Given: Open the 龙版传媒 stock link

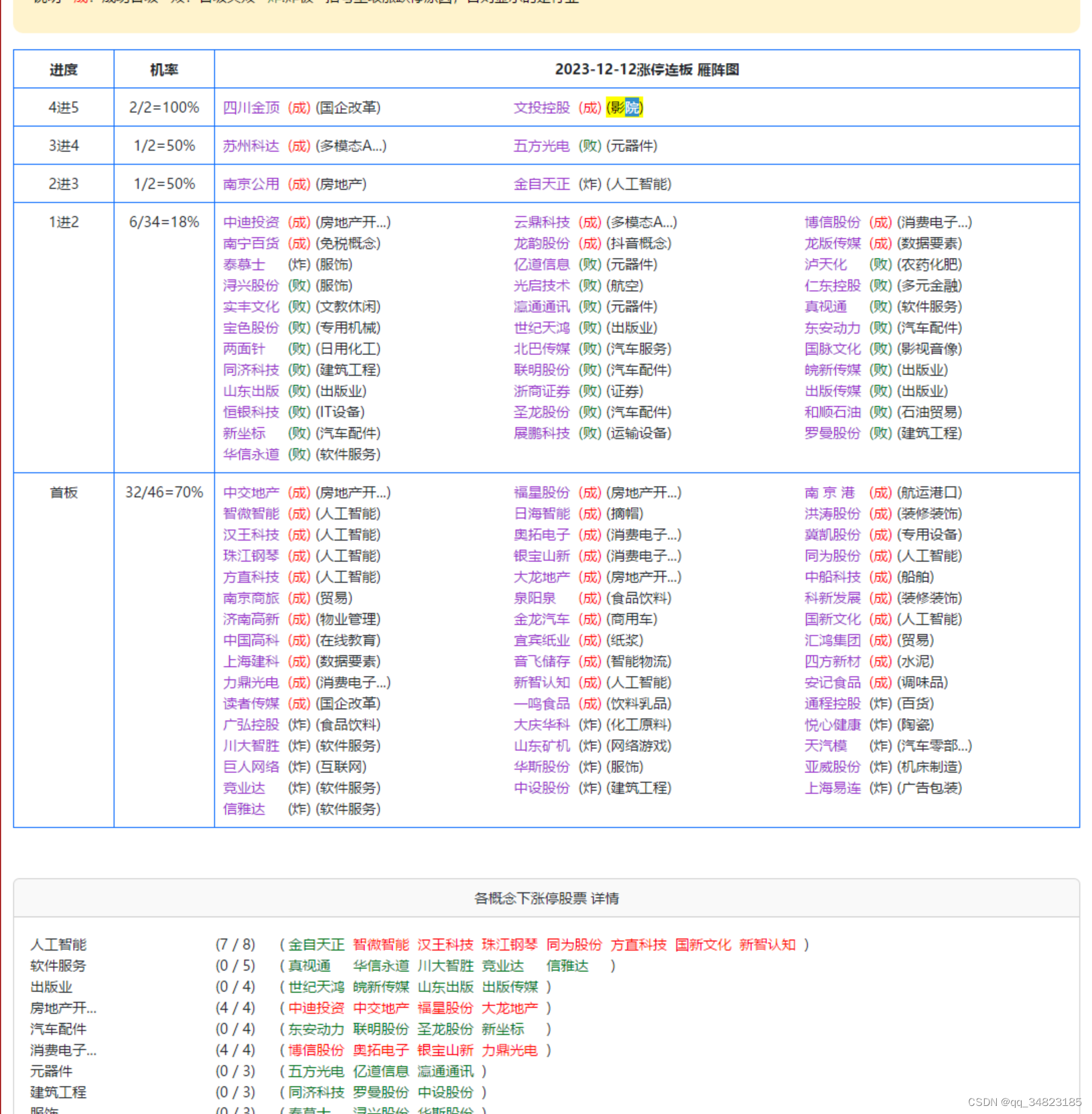Looking at the screenshot, I should click(833, 243).
